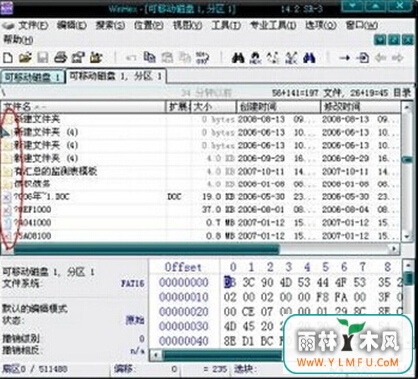Select the 1.DOC file row
Image resolution: width=418 pixels, height=379 pixels.
pyautogui.click(x=200, y=197)
